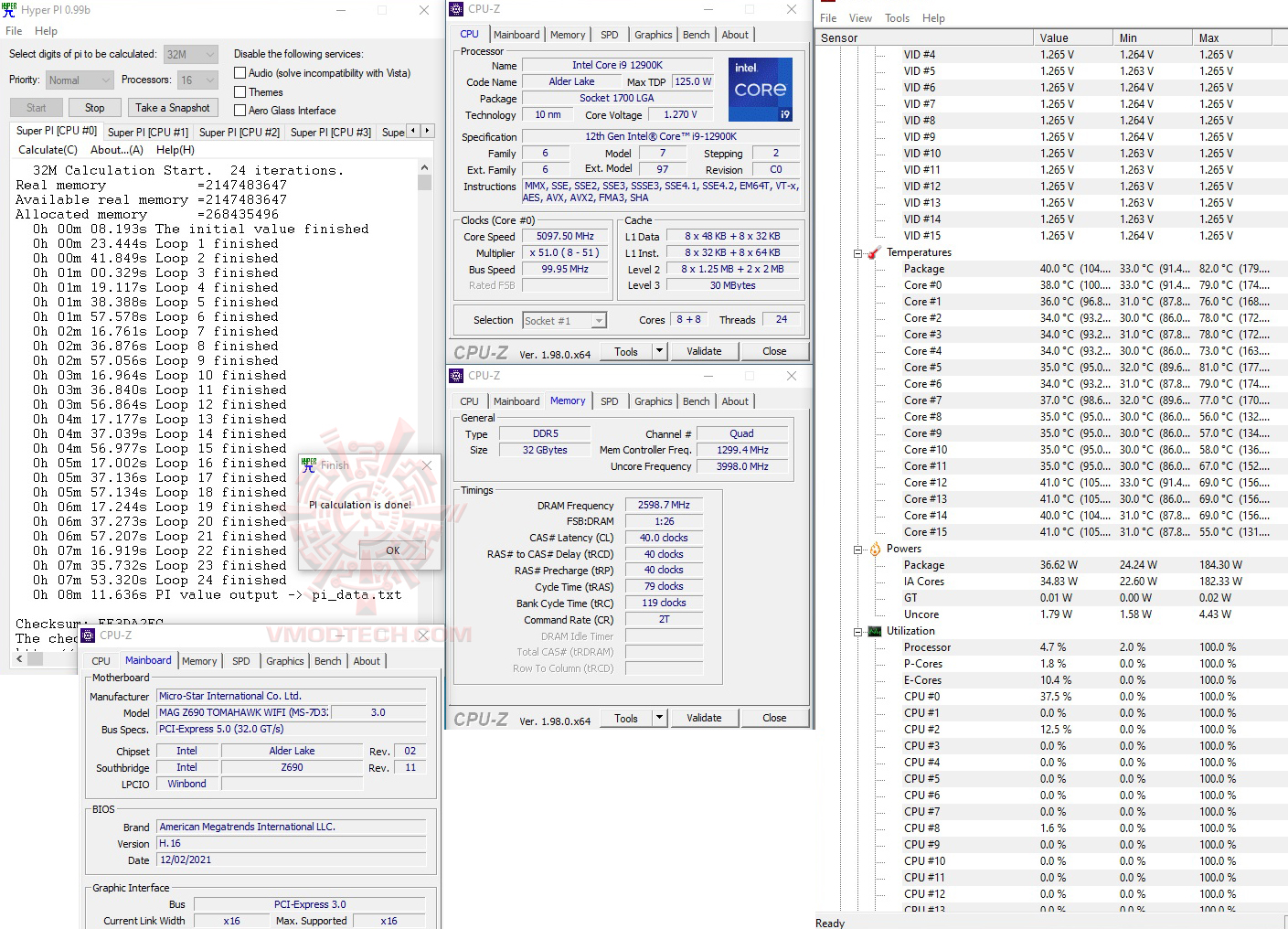The image size is (1288, 929).
Task: Click OK in the Finish dialog
Action: pos(393,550)
